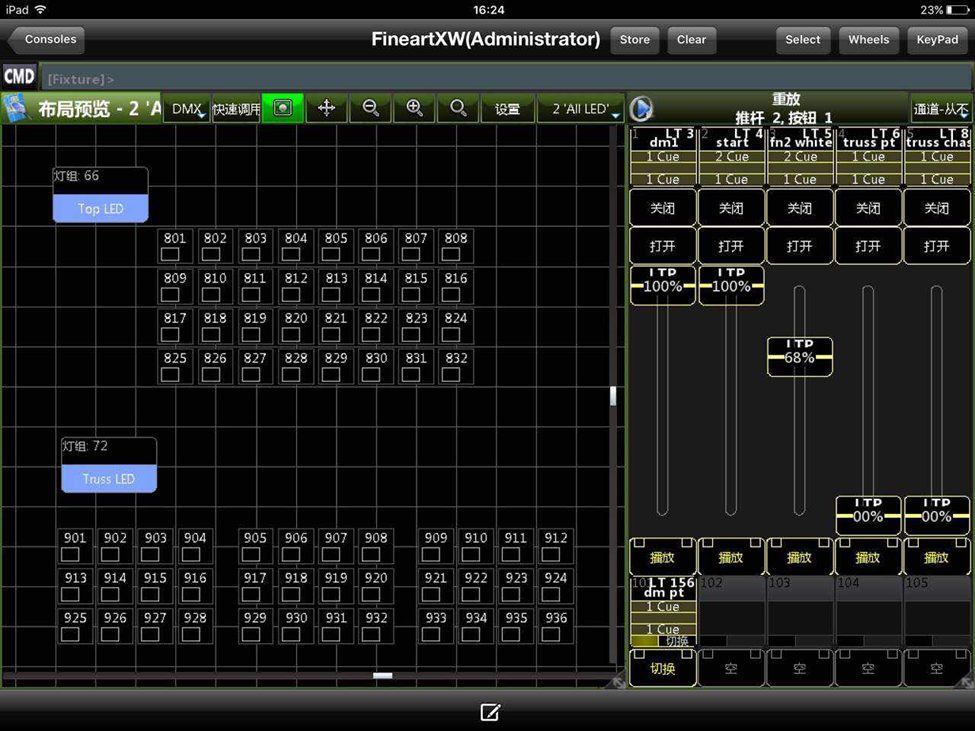Click the zoom out magnifier icon
This screenshot has height=731, width=975.
370,108
